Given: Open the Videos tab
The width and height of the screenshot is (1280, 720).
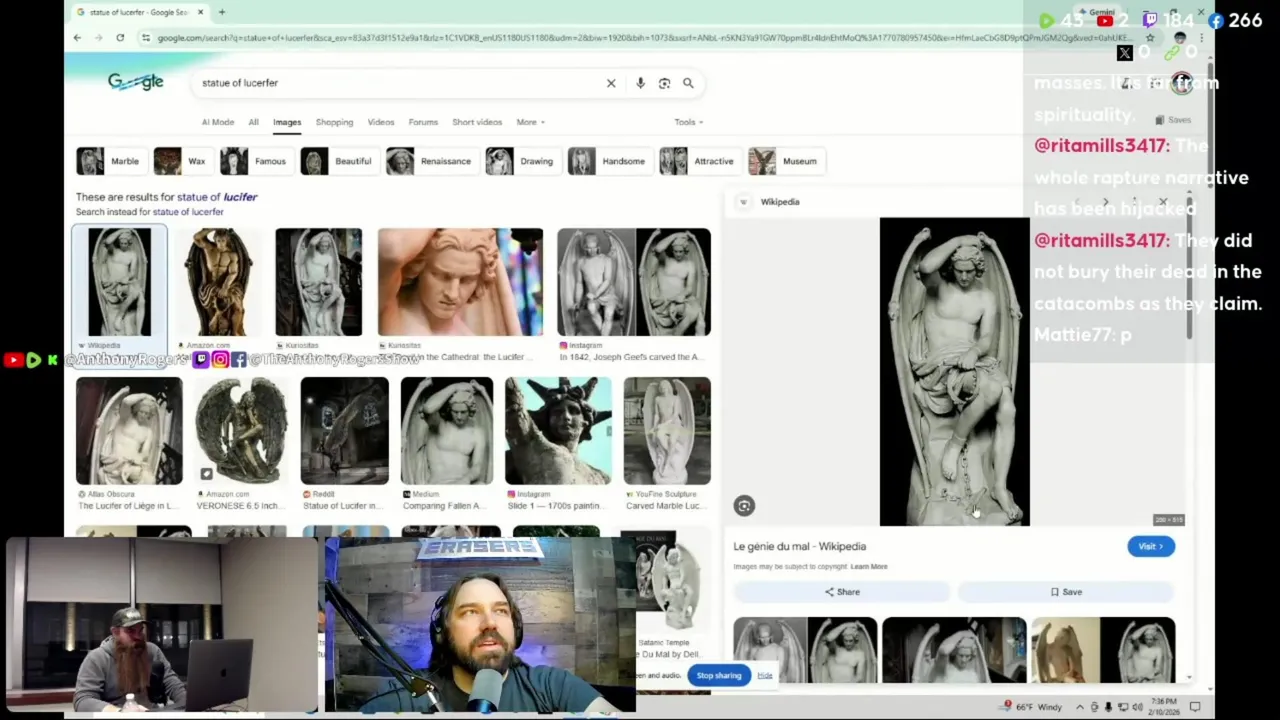Looking at the screenshot, I should pos(381,122).
